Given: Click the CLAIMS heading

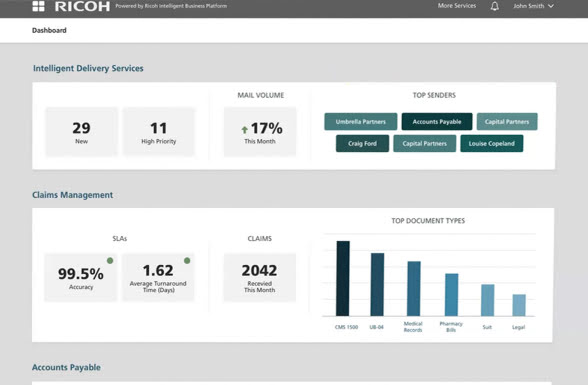Looking at the screenshot, I should tap(260, 238).
